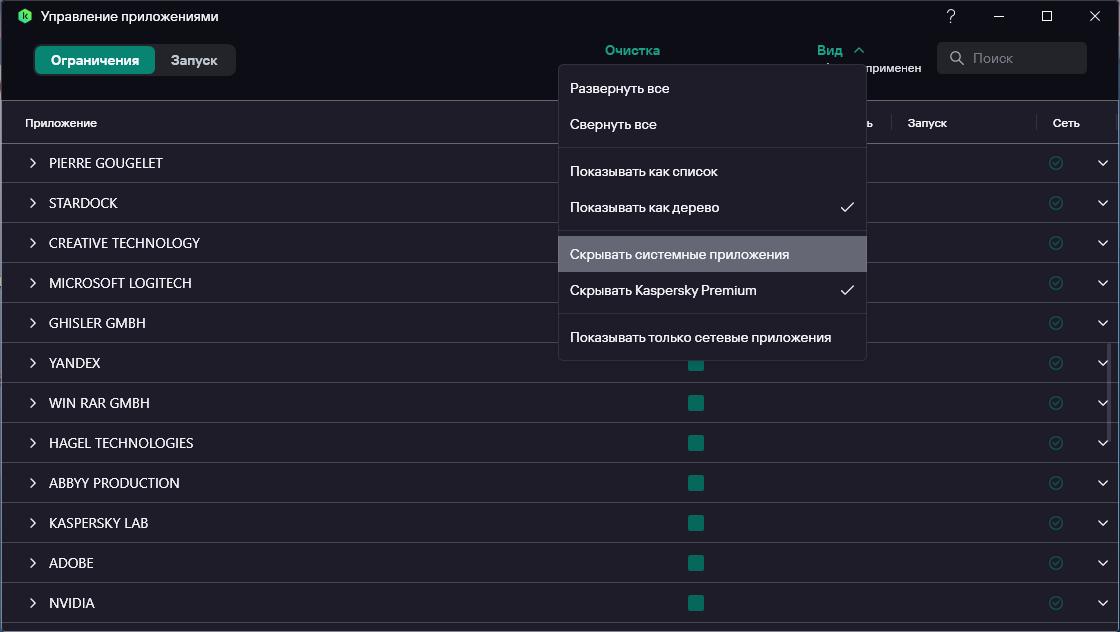
Task: Select Показывать как дерево view option
Action: 645,207
